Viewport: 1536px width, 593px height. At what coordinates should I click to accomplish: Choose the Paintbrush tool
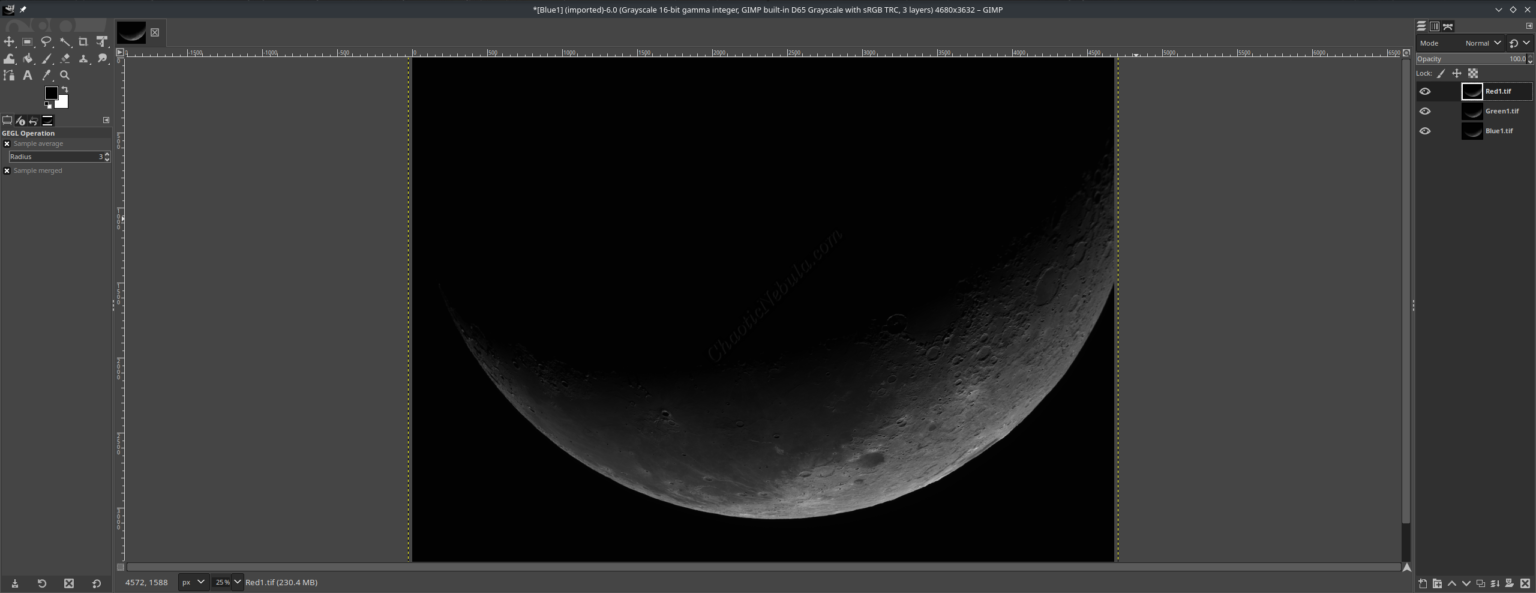46,58
